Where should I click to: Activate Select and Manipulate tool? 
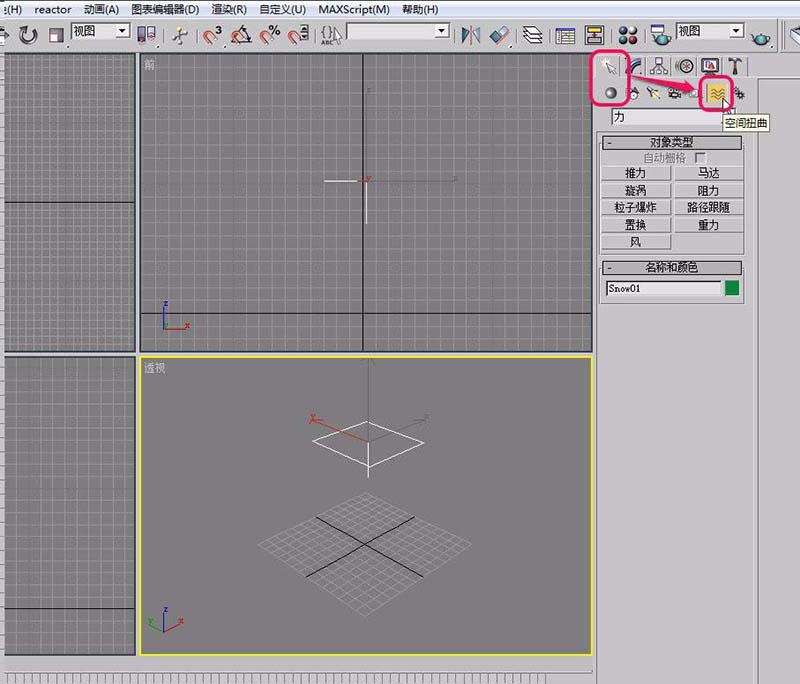(179, 35)
